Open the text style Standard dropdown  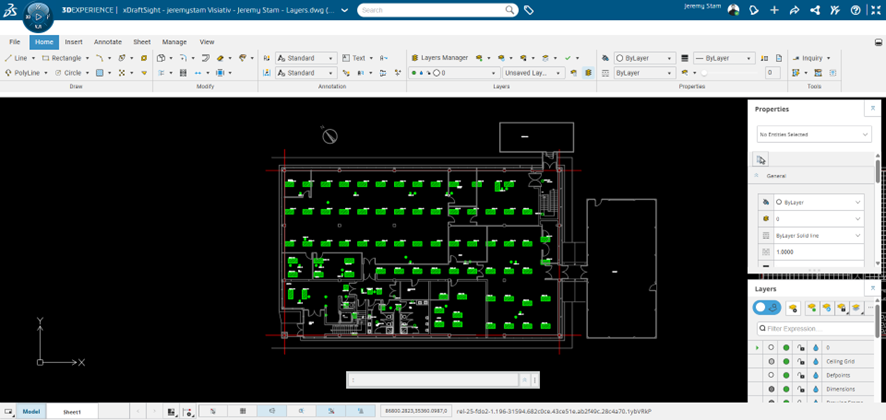tap(306, 58)
